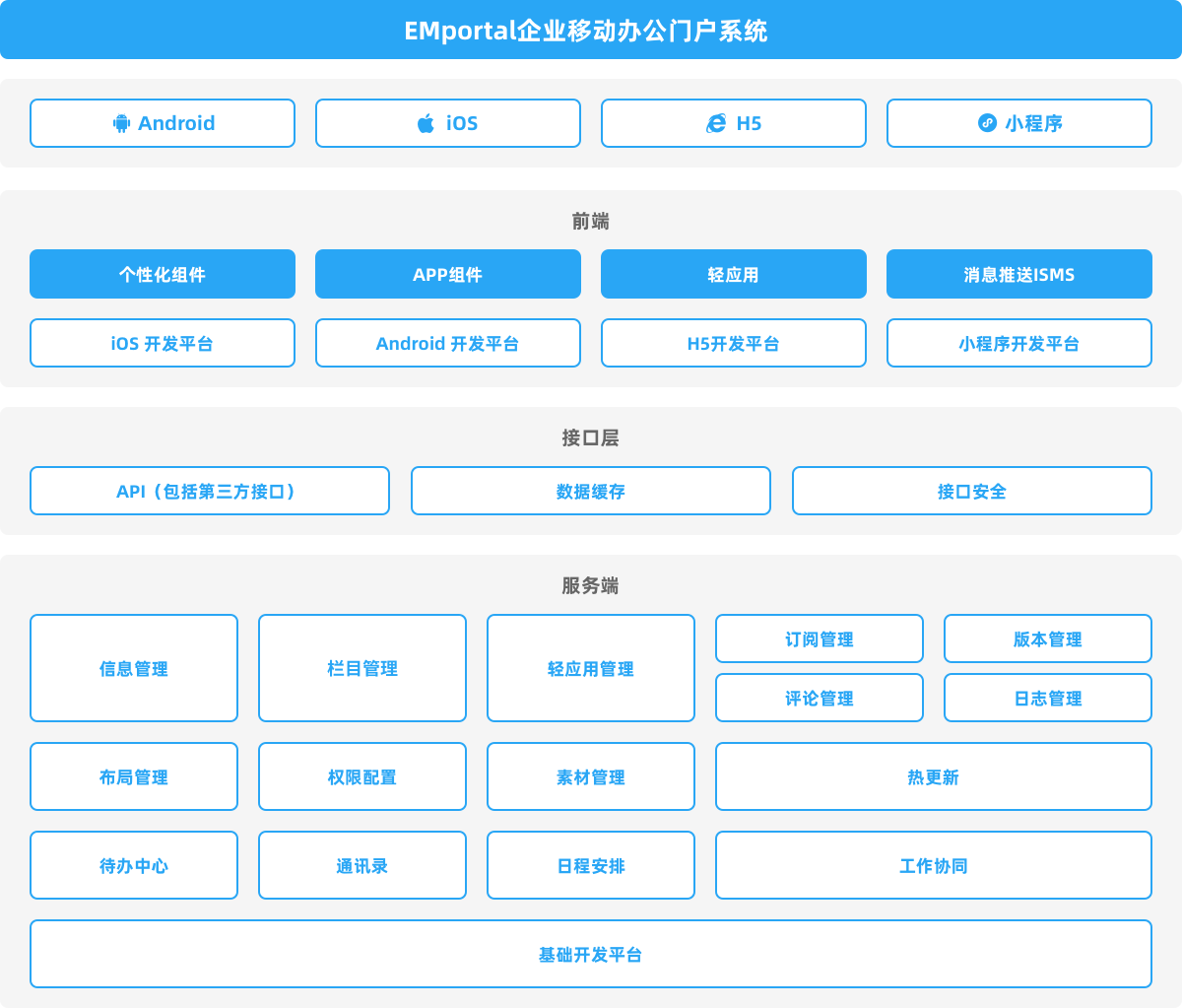Viewport: 1182px width, 1008px height.
Task: Click the 接口安全 box
Action: pos(972,491)
